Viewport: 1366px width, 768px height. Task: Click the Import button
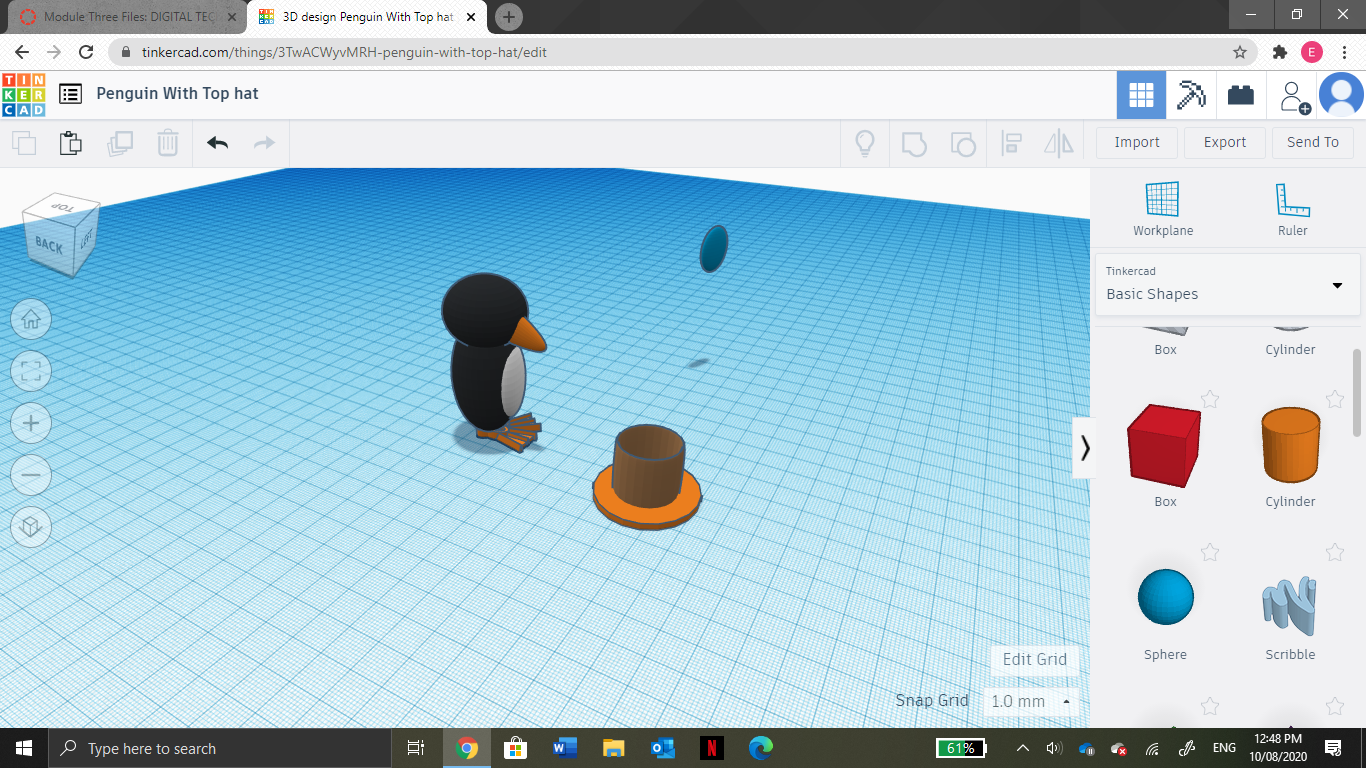click(x=1137, y=142)
